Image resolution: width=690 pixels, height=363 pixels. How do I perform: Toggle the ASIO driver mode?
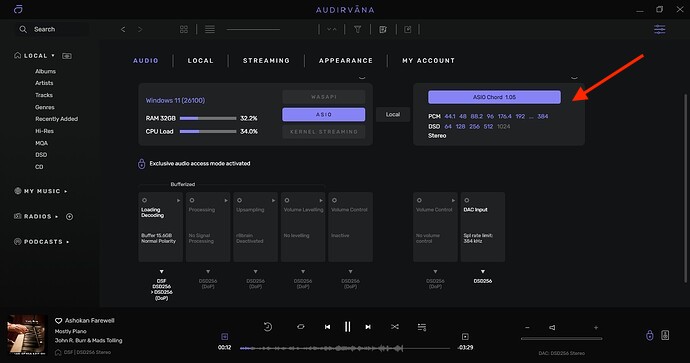tap(324, 114)
